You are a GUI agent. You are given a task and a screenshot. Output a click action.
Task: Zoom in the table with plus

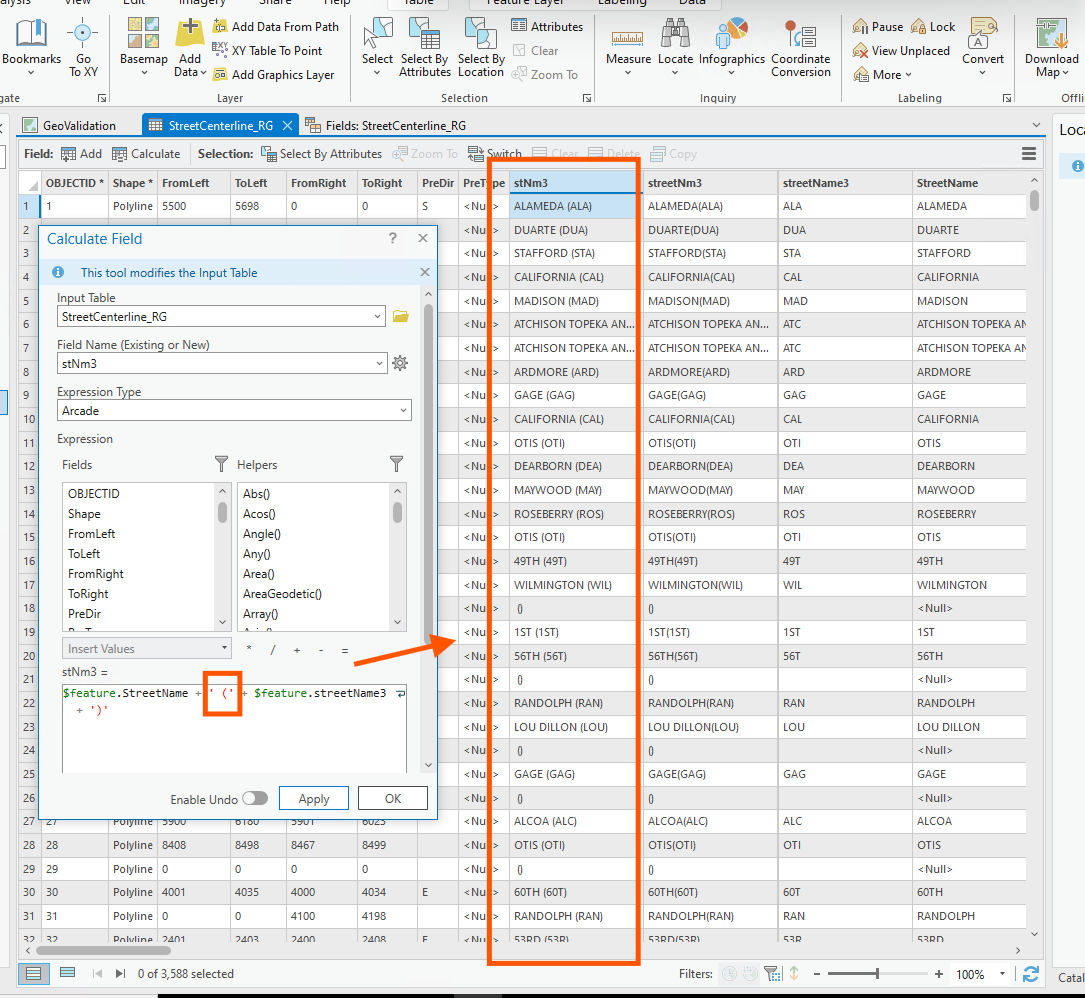point(938,974)
